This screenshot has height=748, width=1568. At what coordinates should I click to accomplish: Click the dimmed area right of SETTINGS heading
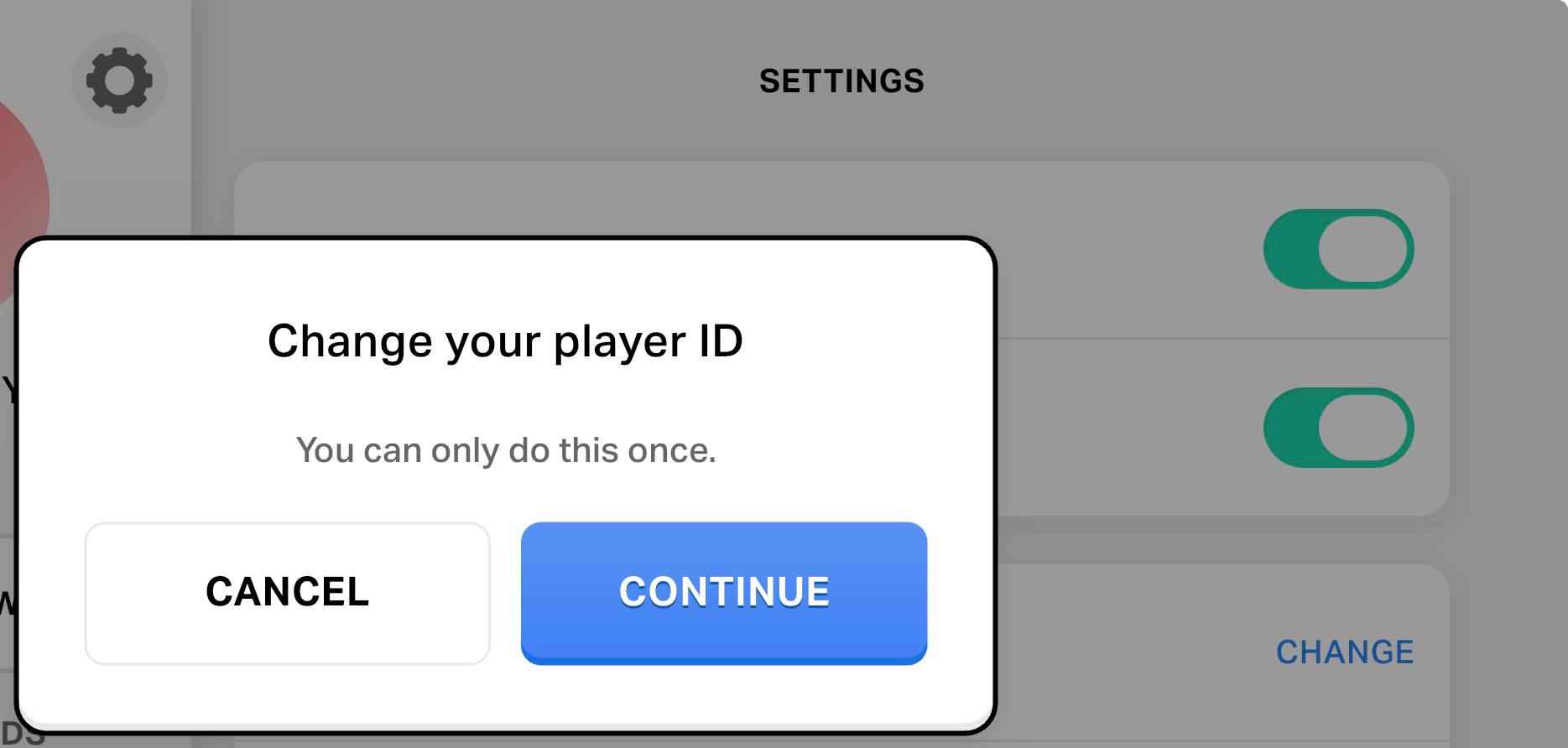pos(1216,81)
